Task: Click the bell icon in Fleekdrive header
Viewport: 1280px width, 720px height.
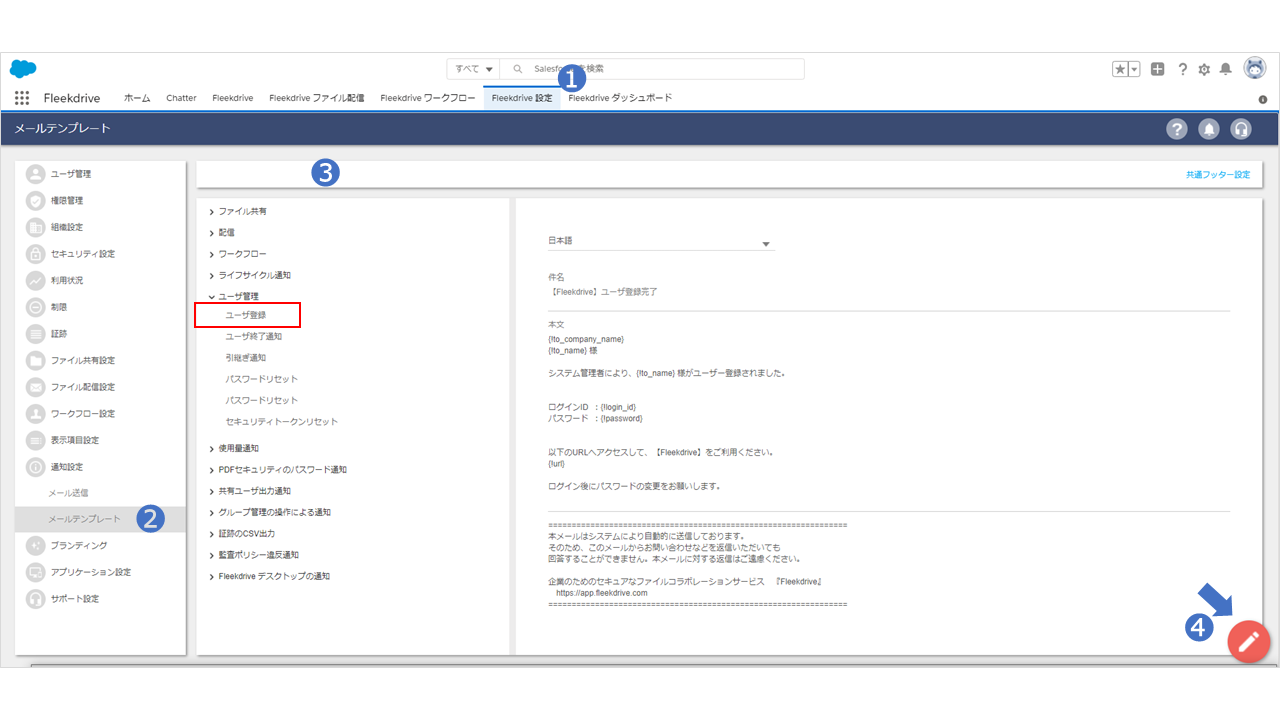Action: (1209, 129)
